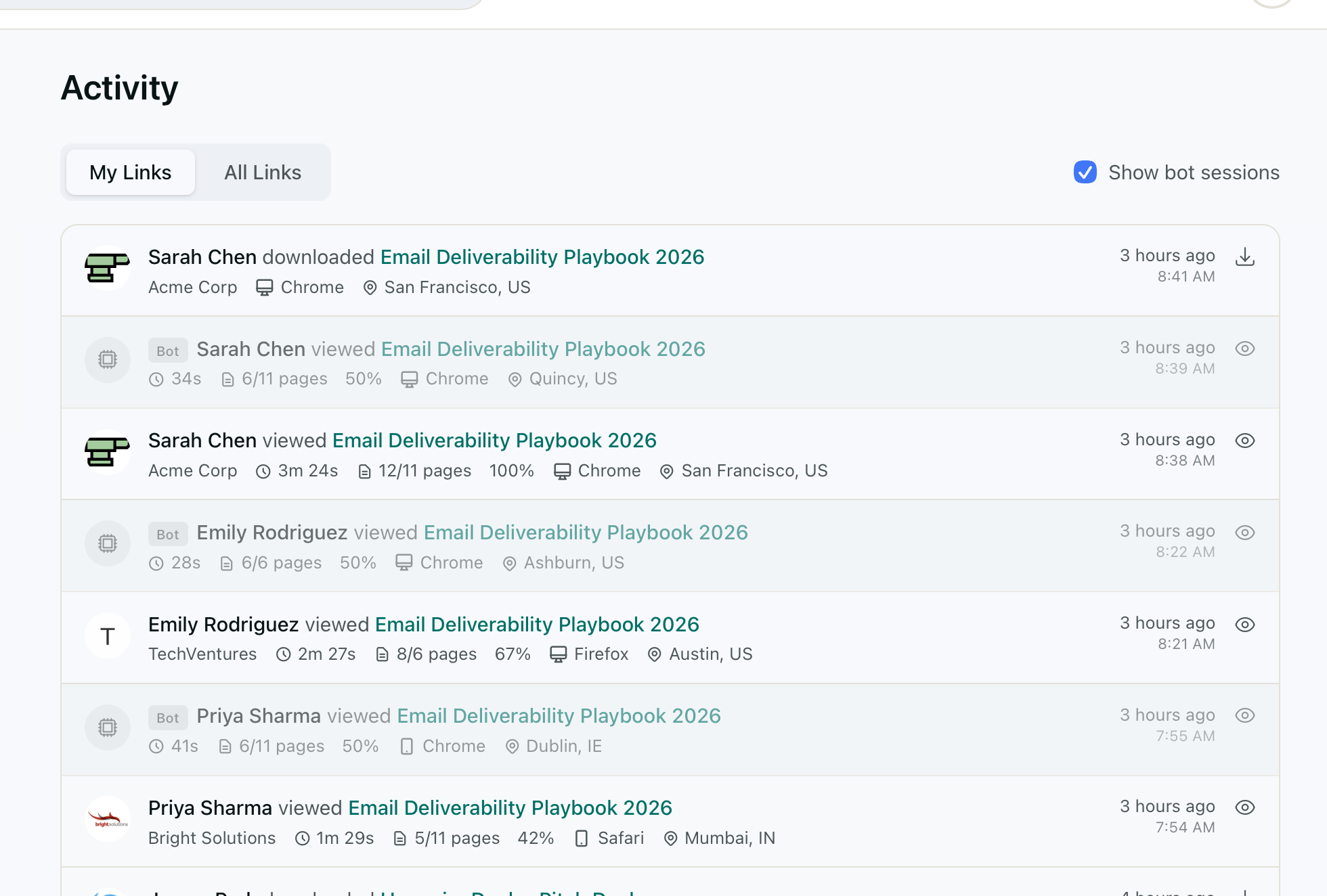This screenshot has height=896, width=1327.
Task: Click the TechVentures avatar beside Emily Rodriguez
Action: pos(107,635)
